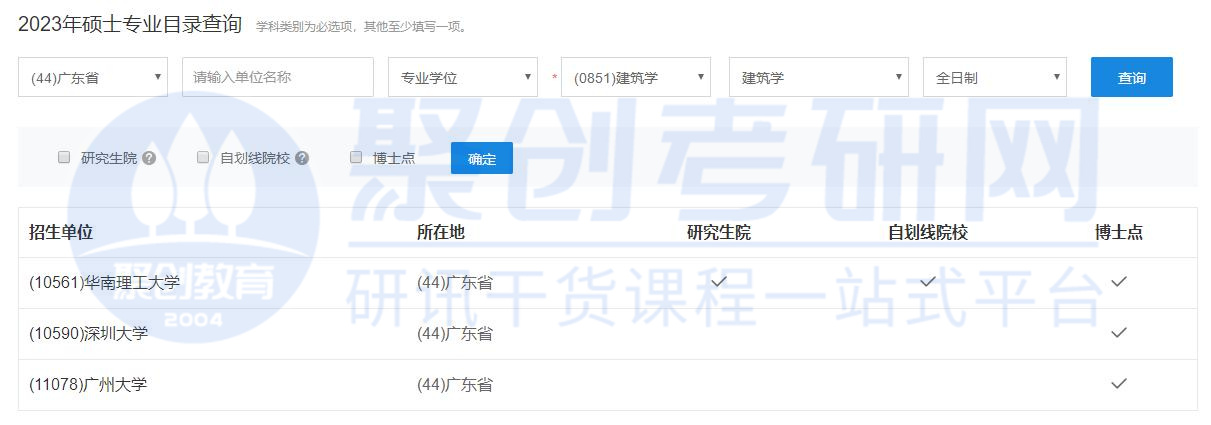Viewport: 1211px width, 425px height.
Task: Click (44)广东省 in 华南理工大学 row
Action: pos(455,283)
